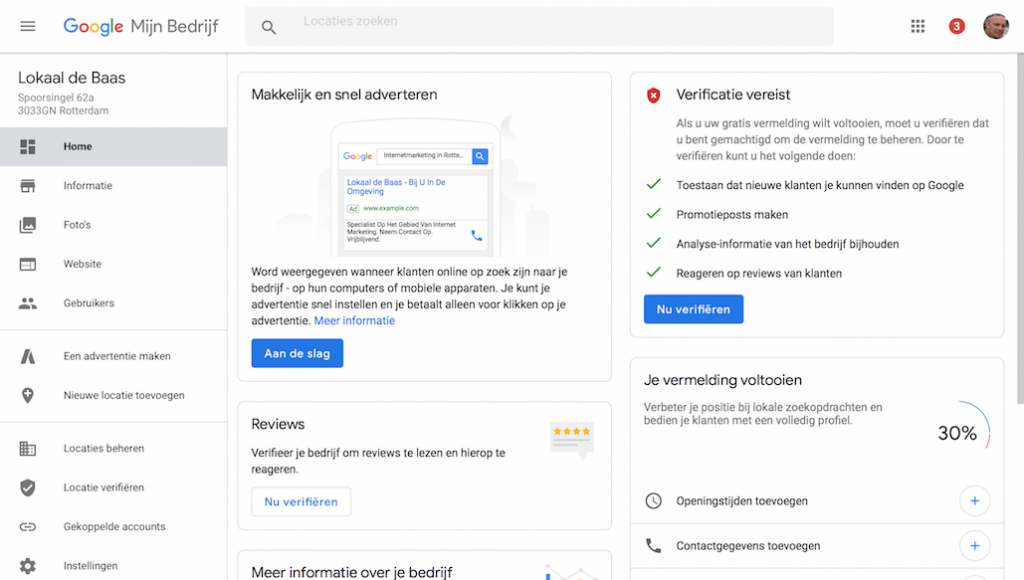The height and width of the screenshot is (580, 1024).
Task: Click the Aan de slag button
Action: pos(297,353)
